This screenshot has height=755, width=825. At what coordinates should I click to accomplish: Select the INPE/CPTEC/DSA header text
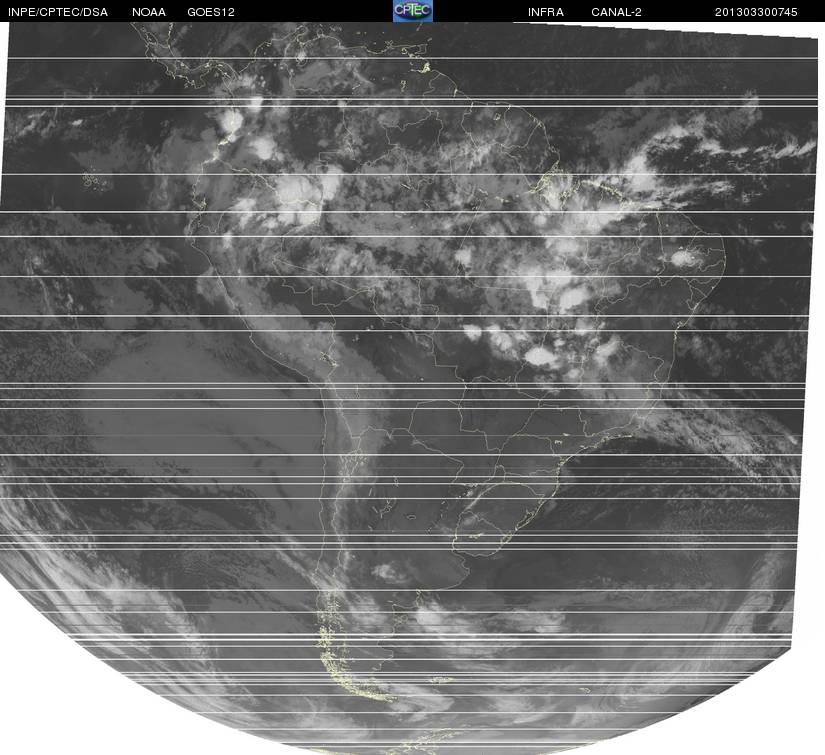click(58, 12)
